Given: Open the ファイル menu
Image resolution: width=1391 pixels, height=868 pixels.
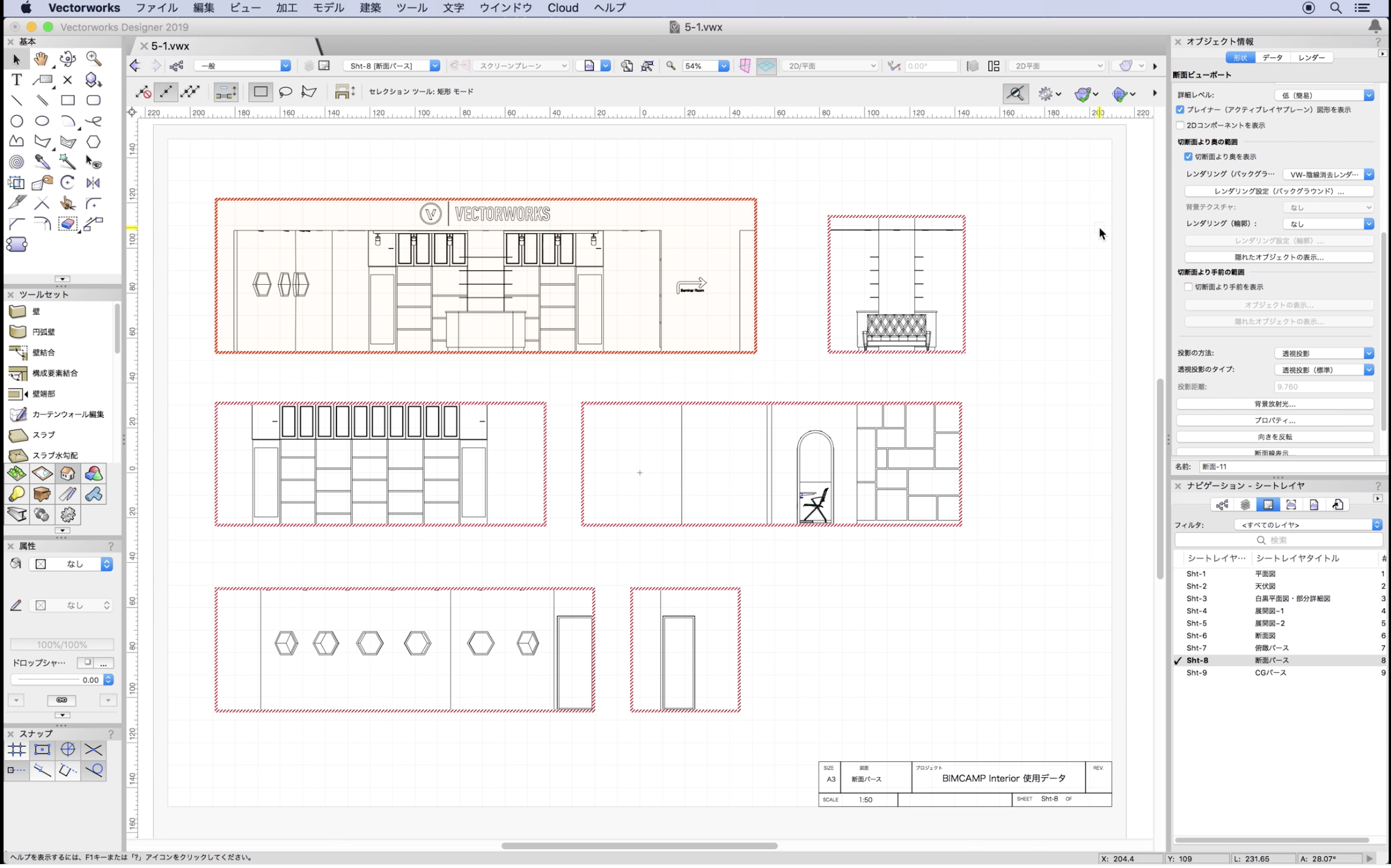Looking at the screenshot, I should [156, 8].
